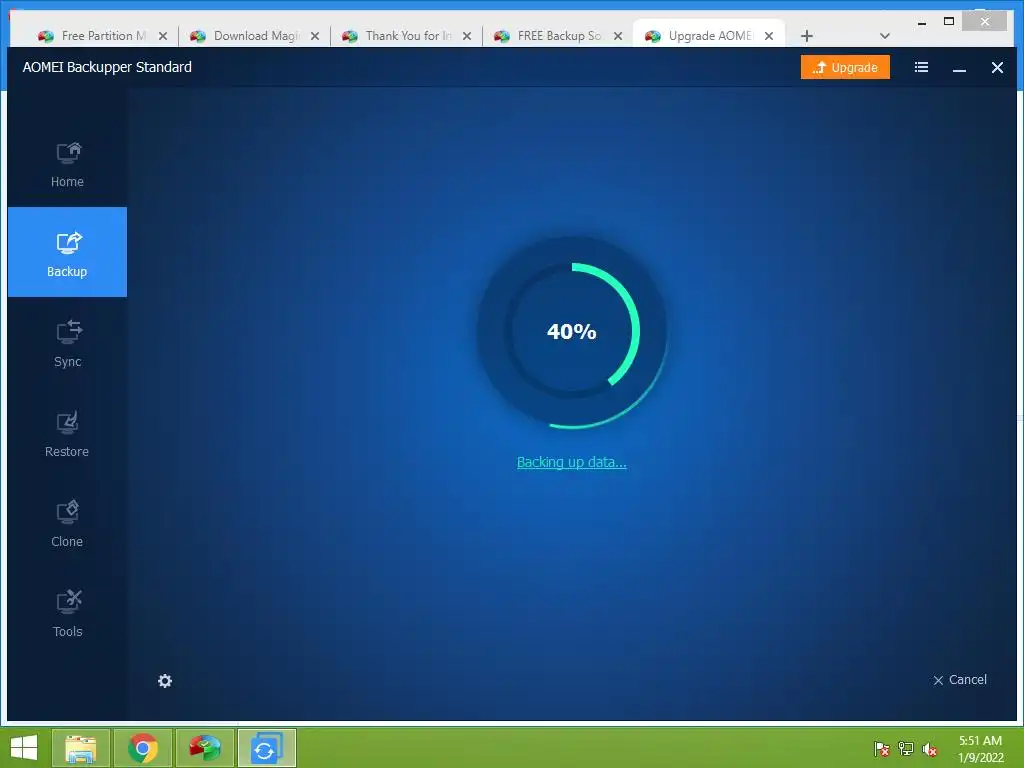The height and width of the screenshot is (768, 1024).
Task: Open File Explorer from taskbar
Action: click(80, 748)
